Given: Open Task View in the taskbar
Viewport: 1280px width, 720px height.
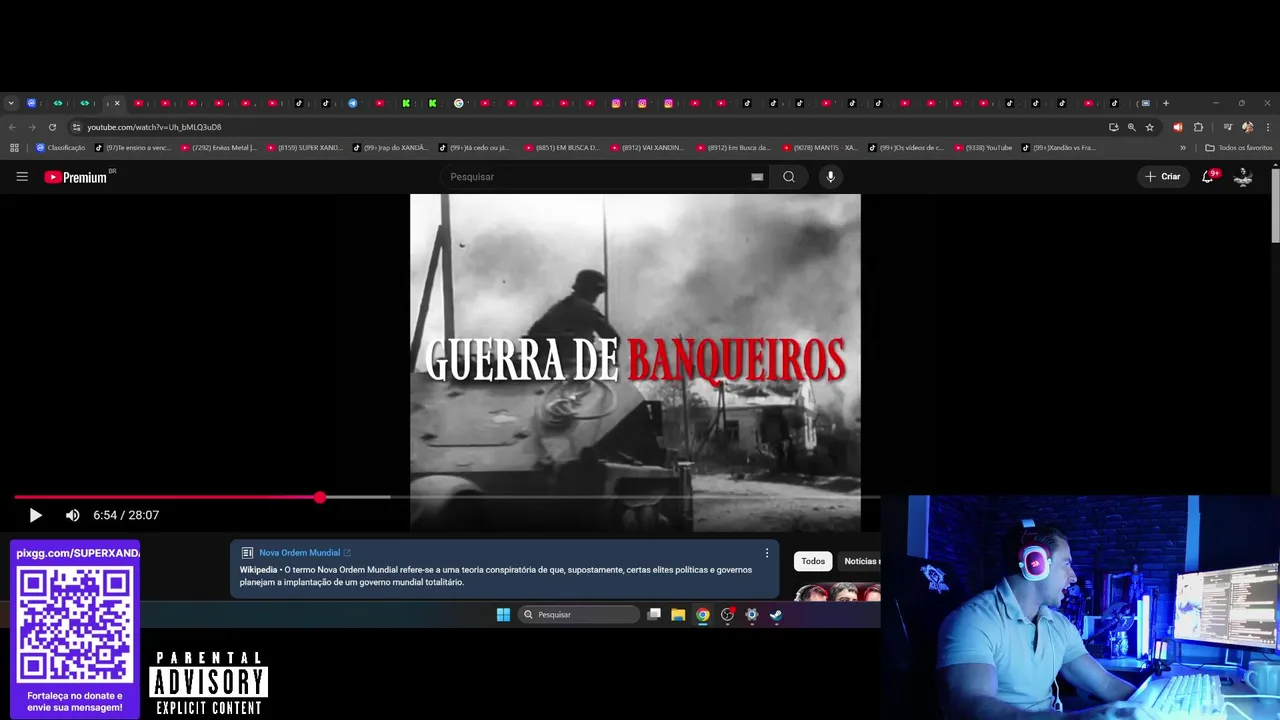Looking at the screenshot, I should (x=654, y=615).
